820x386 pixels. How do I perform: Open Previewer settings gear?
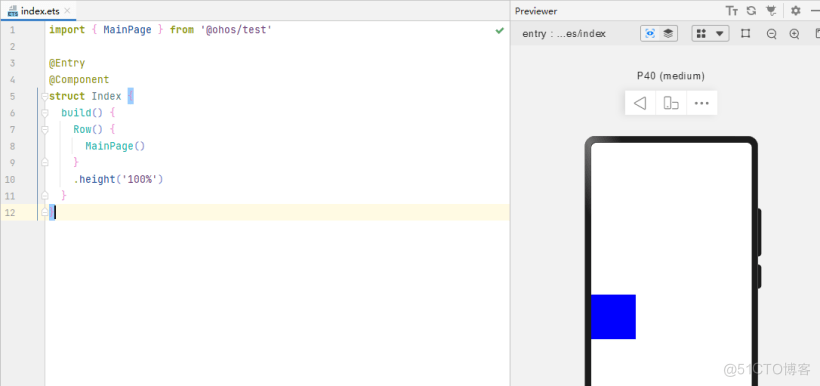[795, 11]
